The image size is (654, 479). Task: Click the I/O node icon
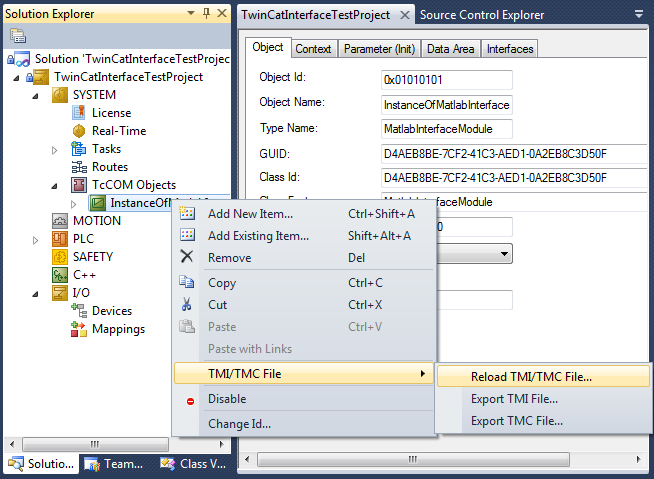60,292
